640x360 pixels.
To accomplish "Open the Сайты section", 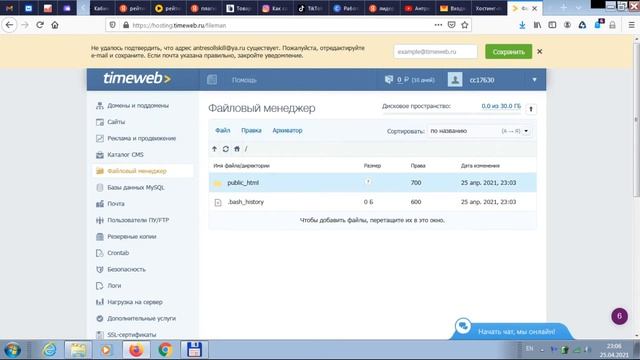I will tap(116, 122).
